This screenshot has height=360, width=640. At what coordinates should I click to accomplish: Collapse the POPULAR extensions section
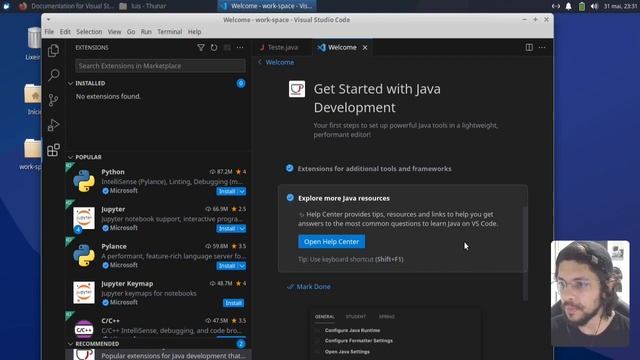[x=71, y=157]
